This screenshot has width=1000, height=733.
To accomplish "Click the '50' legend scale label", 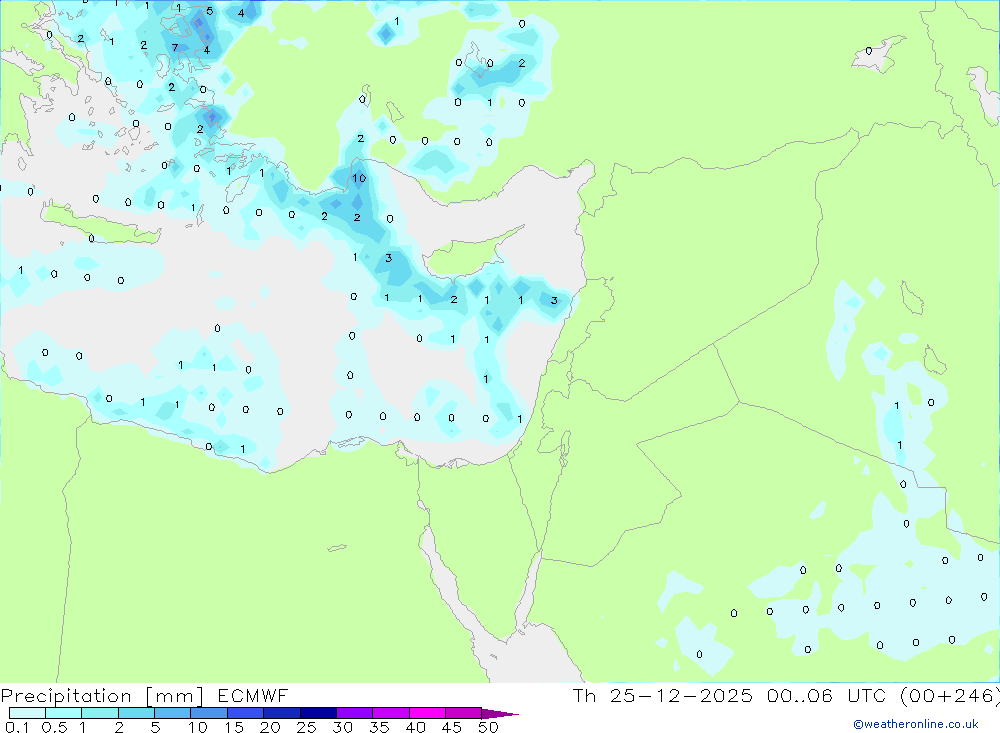I will click(x=488, y=727).
